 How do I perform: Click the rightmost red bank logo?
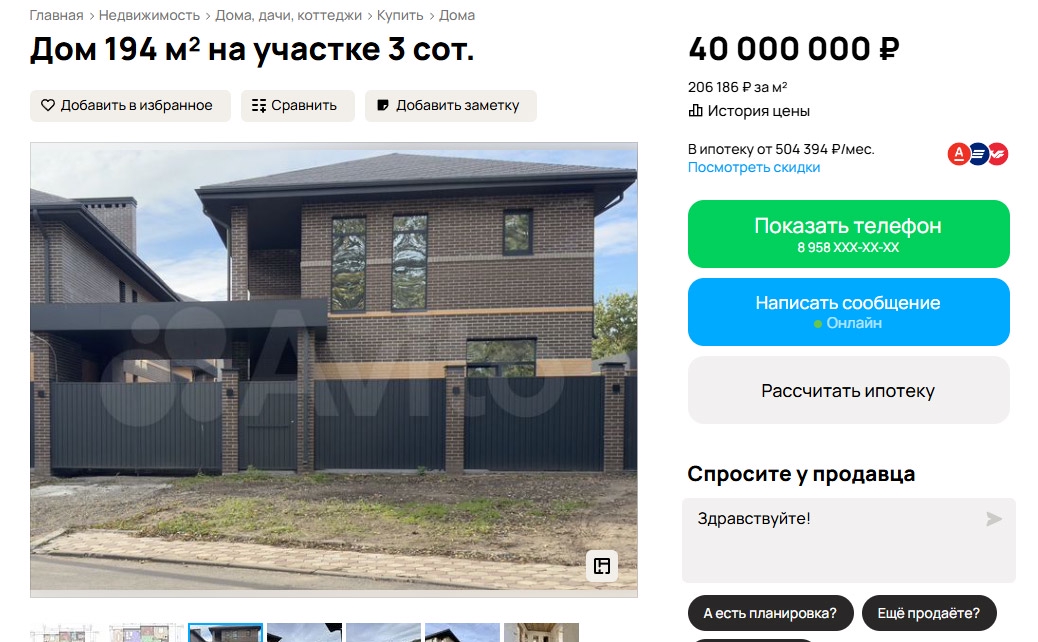(997, 154)
